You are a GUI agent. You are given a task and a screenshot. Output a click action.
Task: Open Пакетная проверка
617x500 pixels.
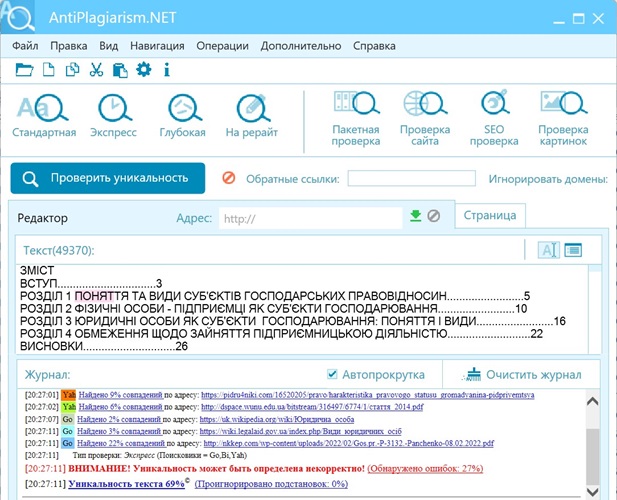pos(356,118)
